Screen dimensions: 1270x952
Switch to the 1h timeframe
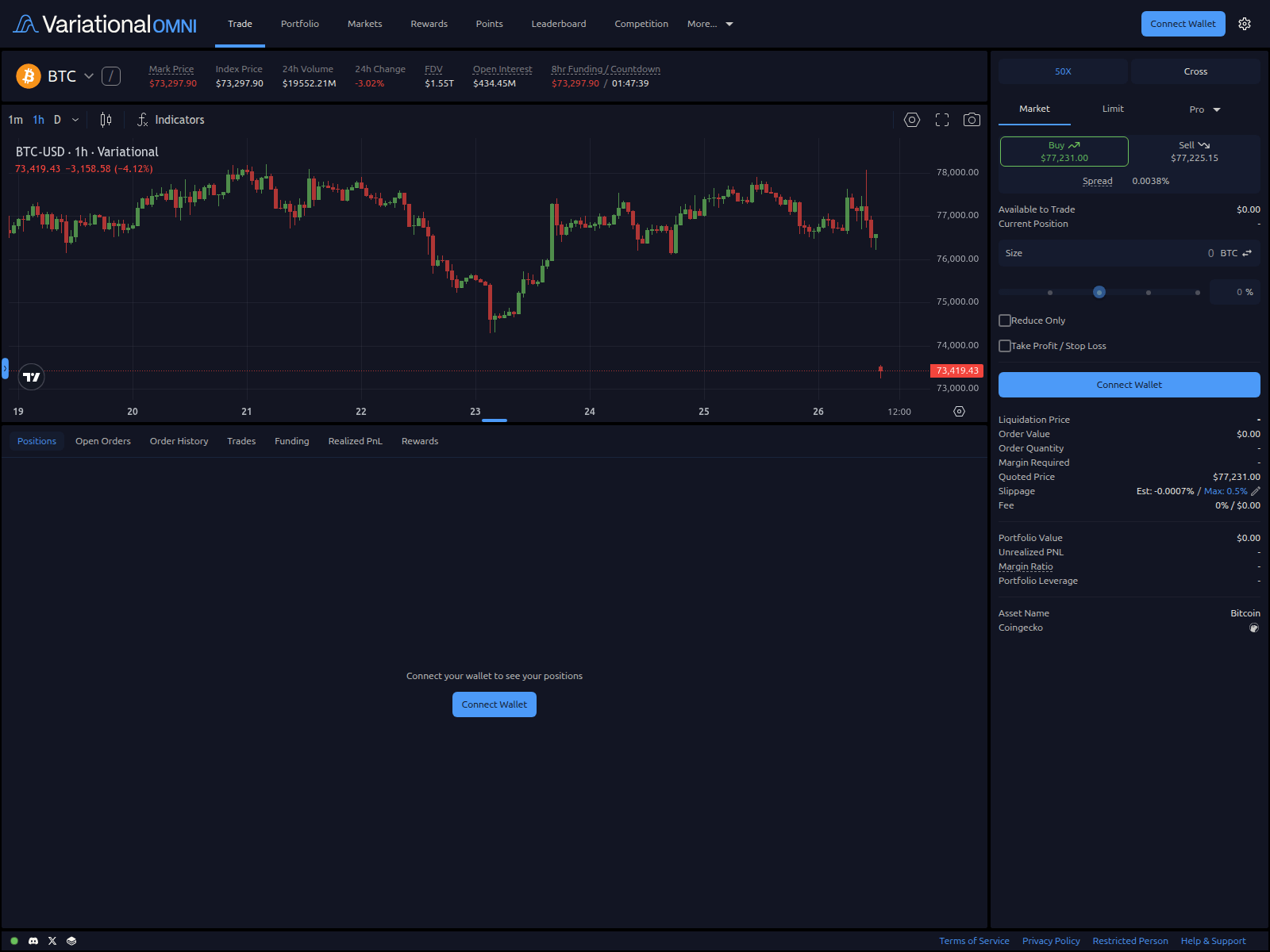38,120
